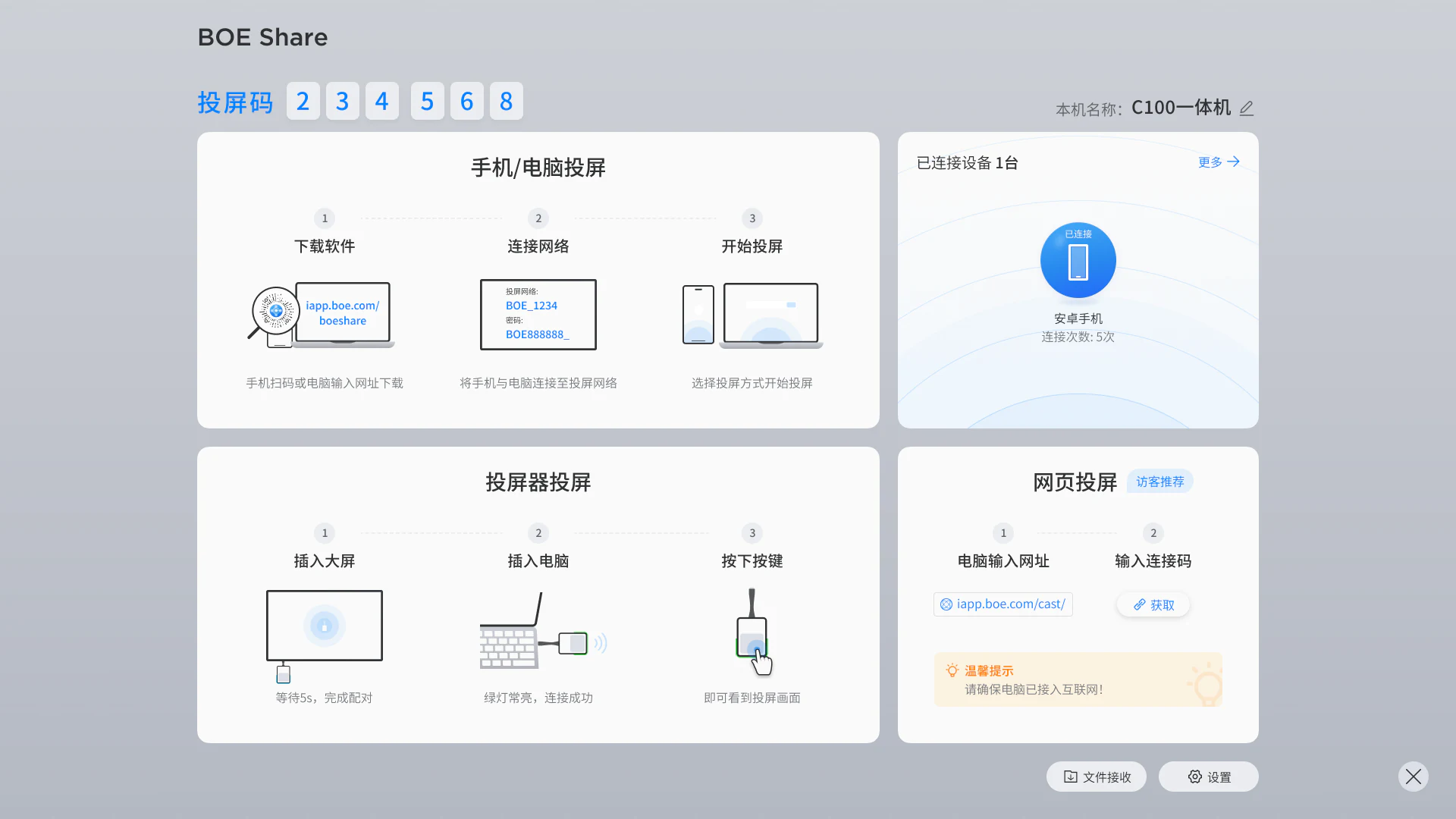
Task: Click the 请确保电脑已接入互联网 tip text
Action: pyautogui.click(x=1034, y=689)
